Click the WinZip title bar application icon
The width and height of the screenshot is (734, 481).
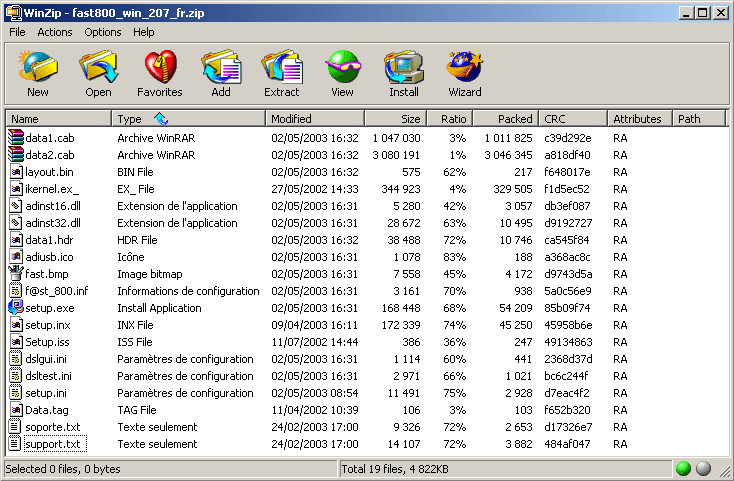[13, 13]
